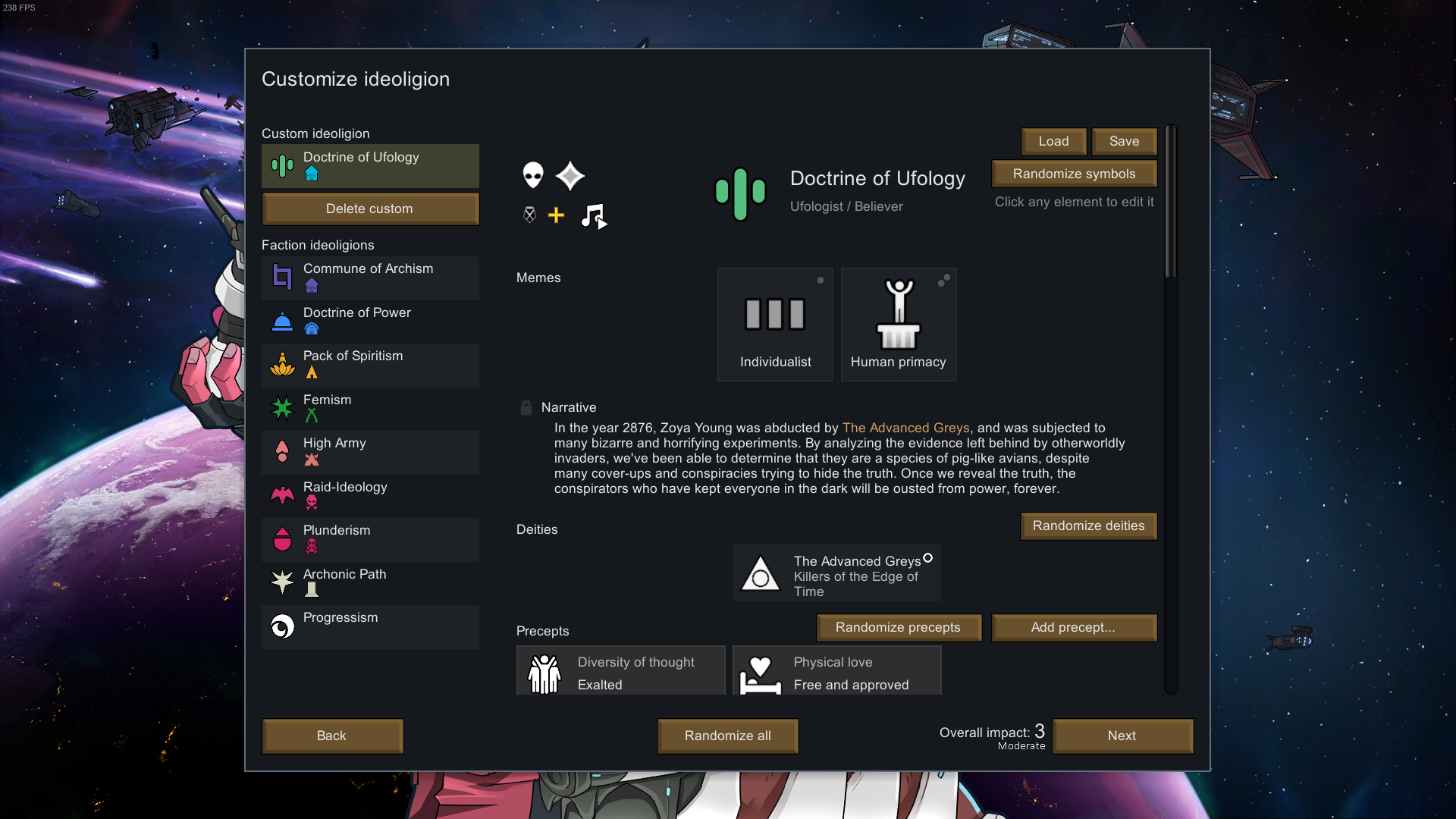Click the yellow plus icon
This screenshot has width=1456, height=819.
click(x=556, y=215)
